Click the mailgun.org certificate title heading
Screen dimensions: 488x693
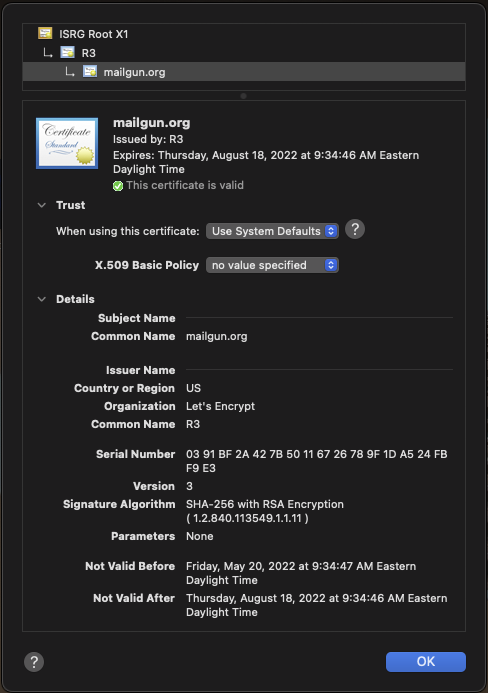[x=152, y=123]
